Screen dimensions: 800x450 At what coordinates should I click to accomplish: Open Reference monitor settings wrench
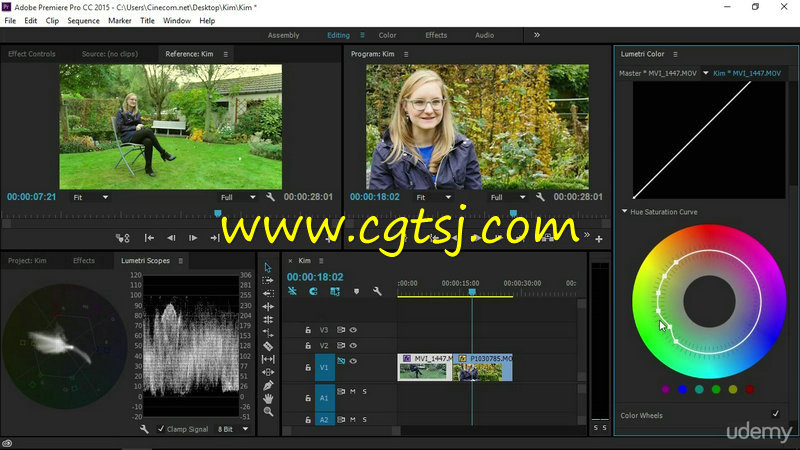pyautogui.click(x=270, y=197)
